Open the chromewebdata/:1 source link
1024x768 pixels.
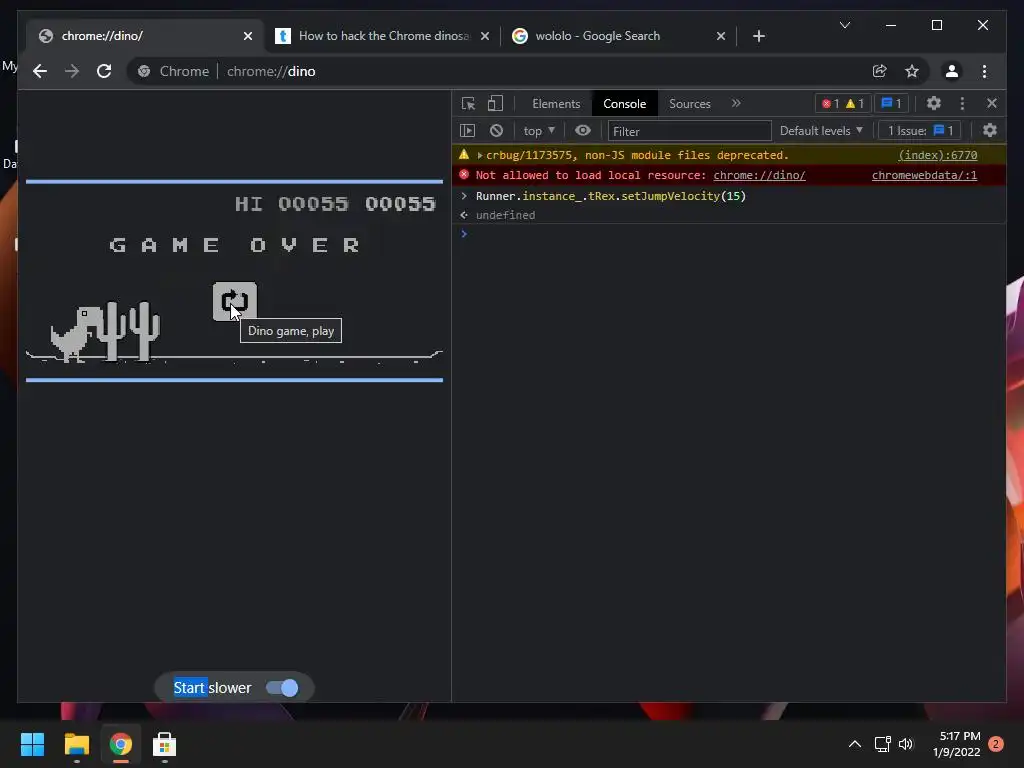(x=924, y=175)
